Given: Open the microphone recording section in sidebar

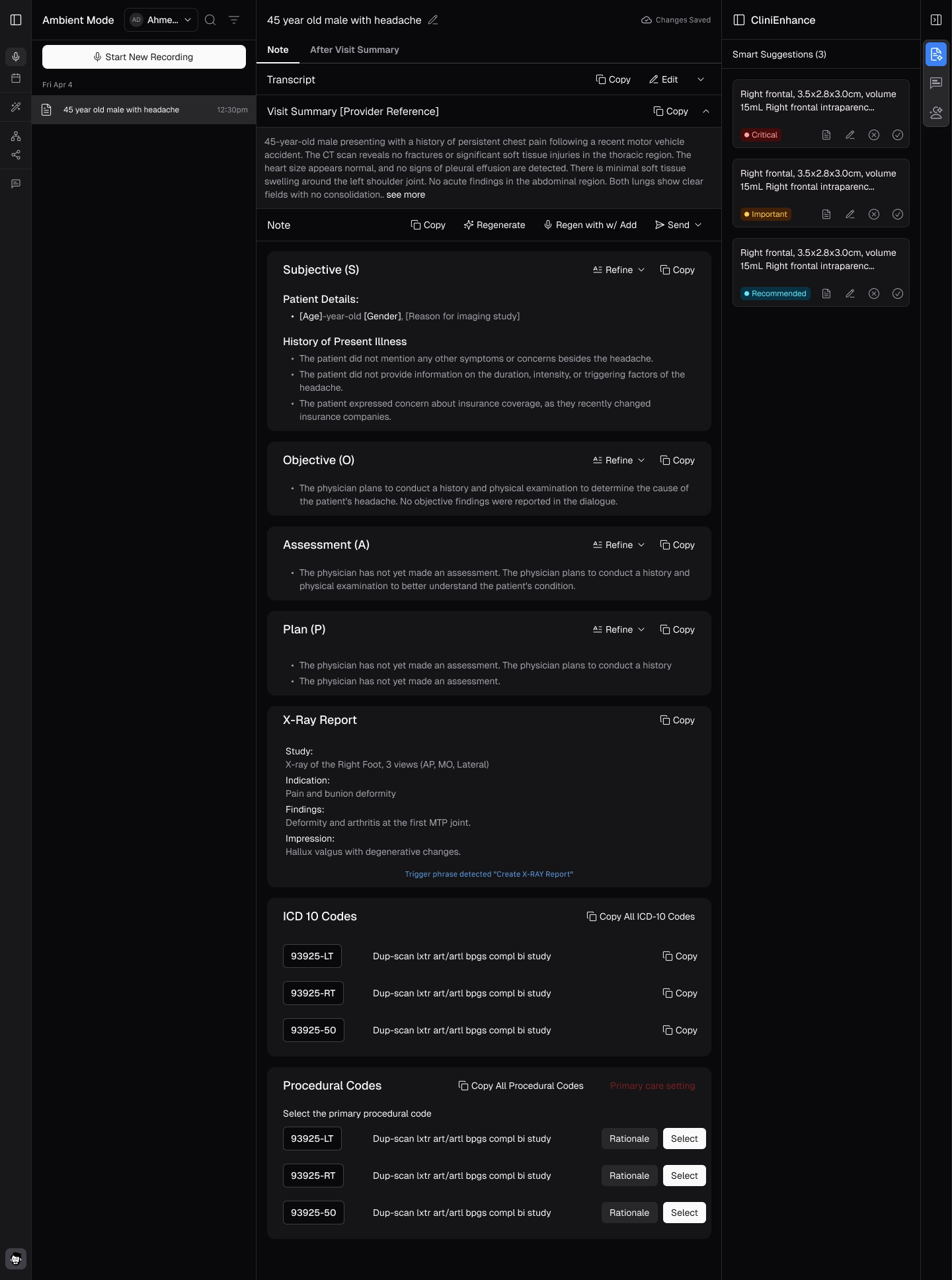Looking at the screenshot, I should tap(16, 57).
